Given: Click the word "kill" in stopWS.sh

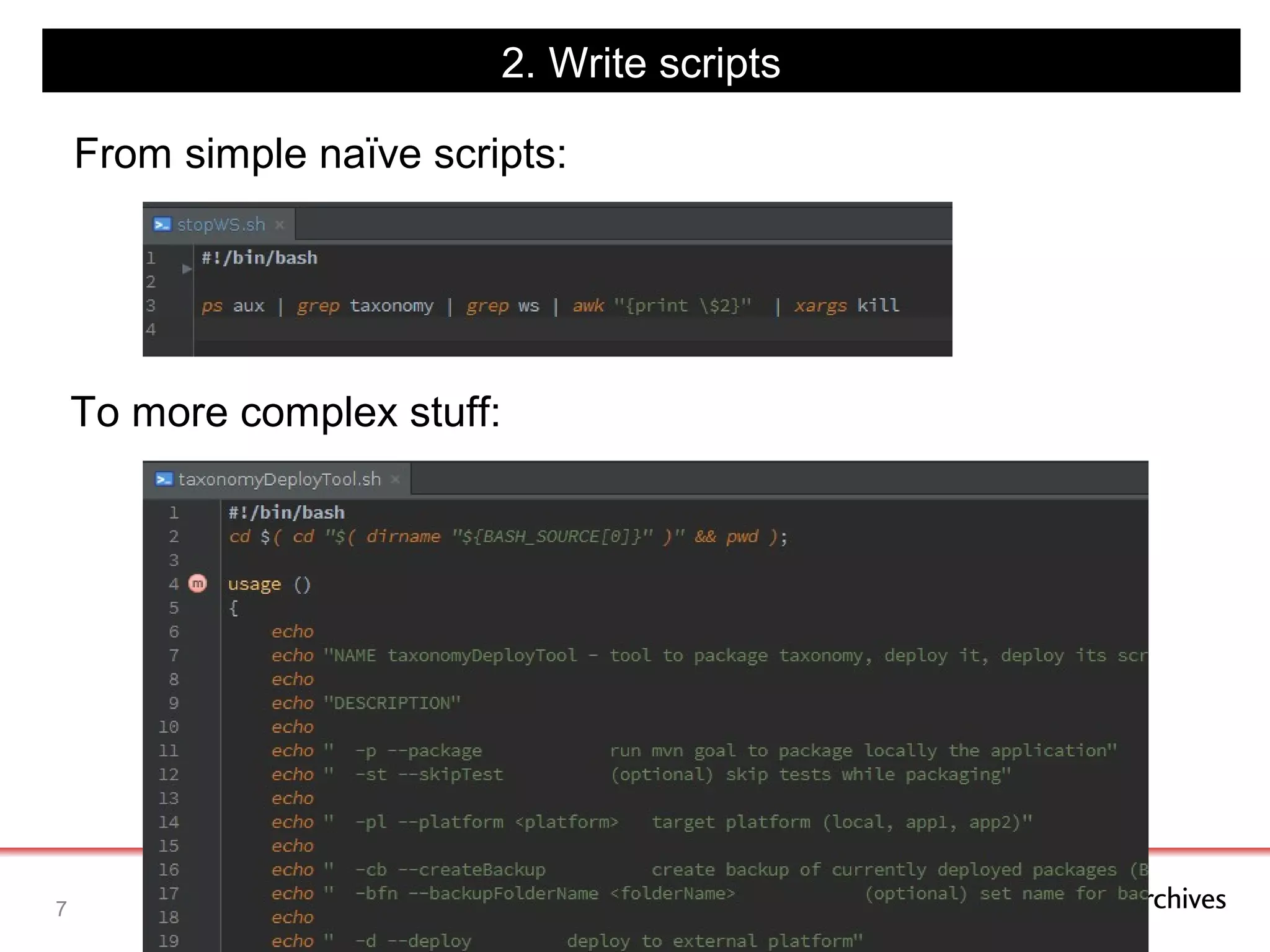Looking at the screenshot, I should click(x=878, y=305).
